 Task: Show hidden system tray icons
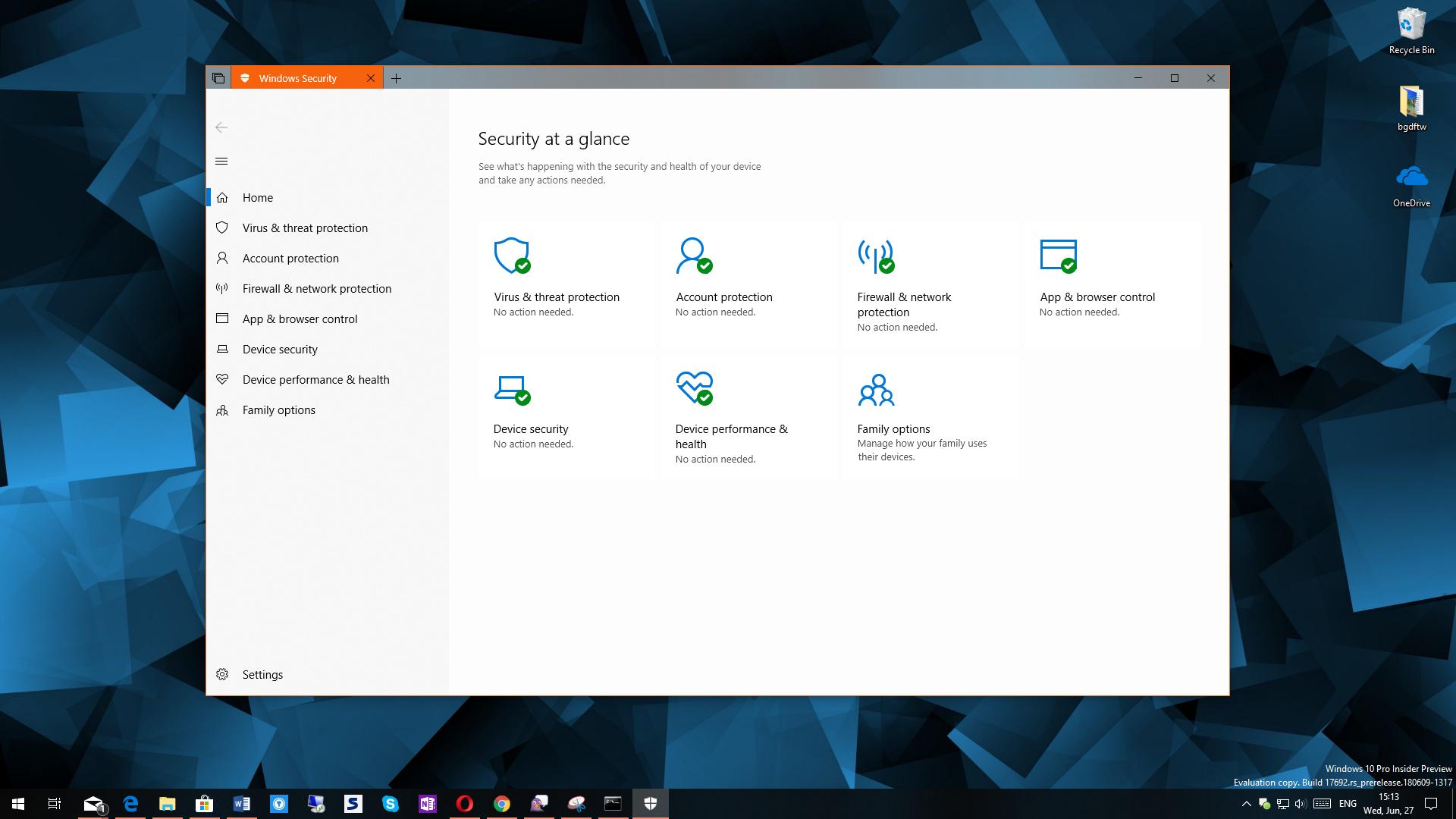[1246, 804]
